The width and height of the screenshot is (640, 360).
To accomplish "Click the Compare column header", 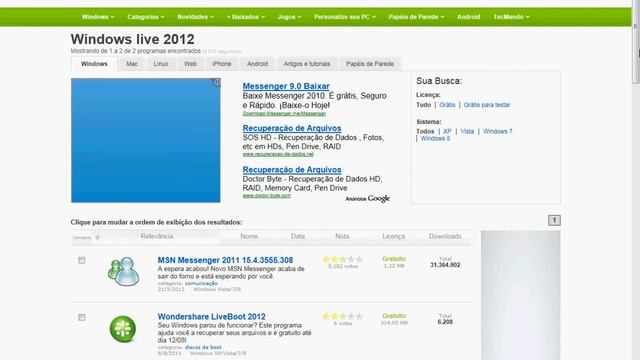I will click(x=82, y=238).
